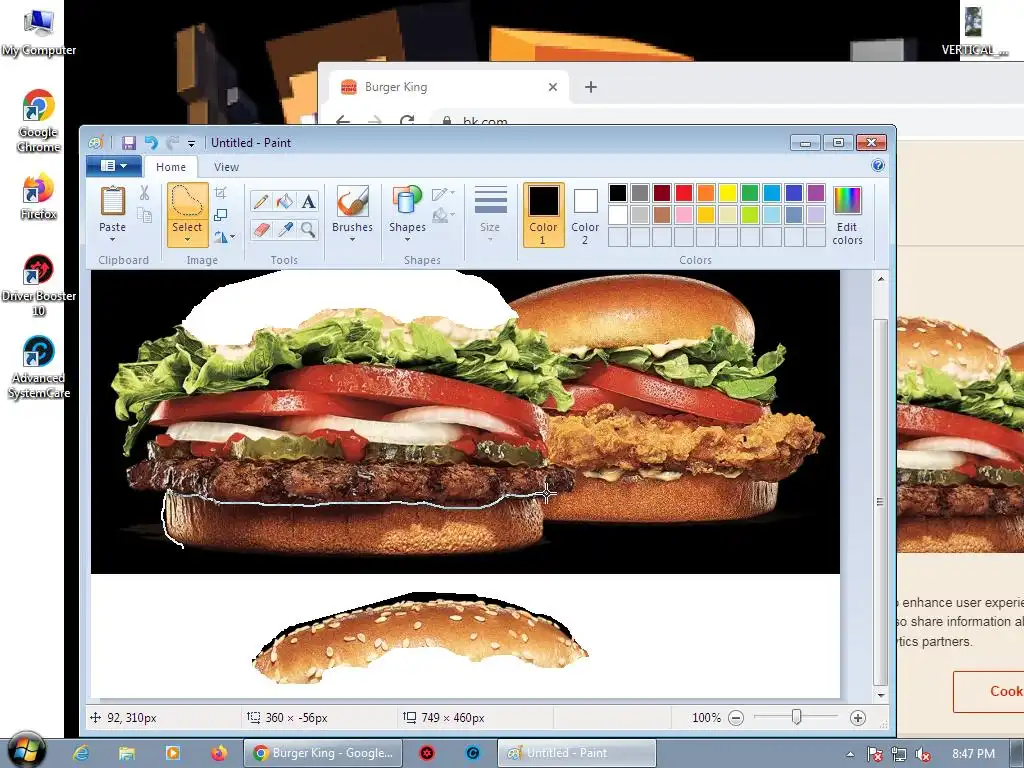Open Windows Explorer folder in taskbar
This screenshot has height=768, width=1024.
(127, 753)
